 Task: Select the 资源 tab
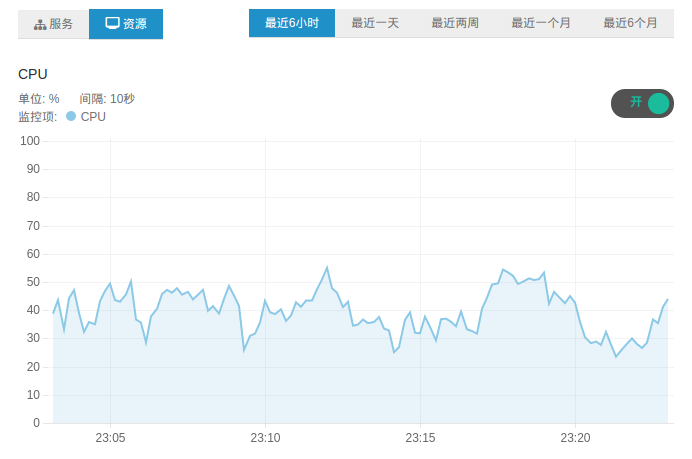tap(126, 24)
